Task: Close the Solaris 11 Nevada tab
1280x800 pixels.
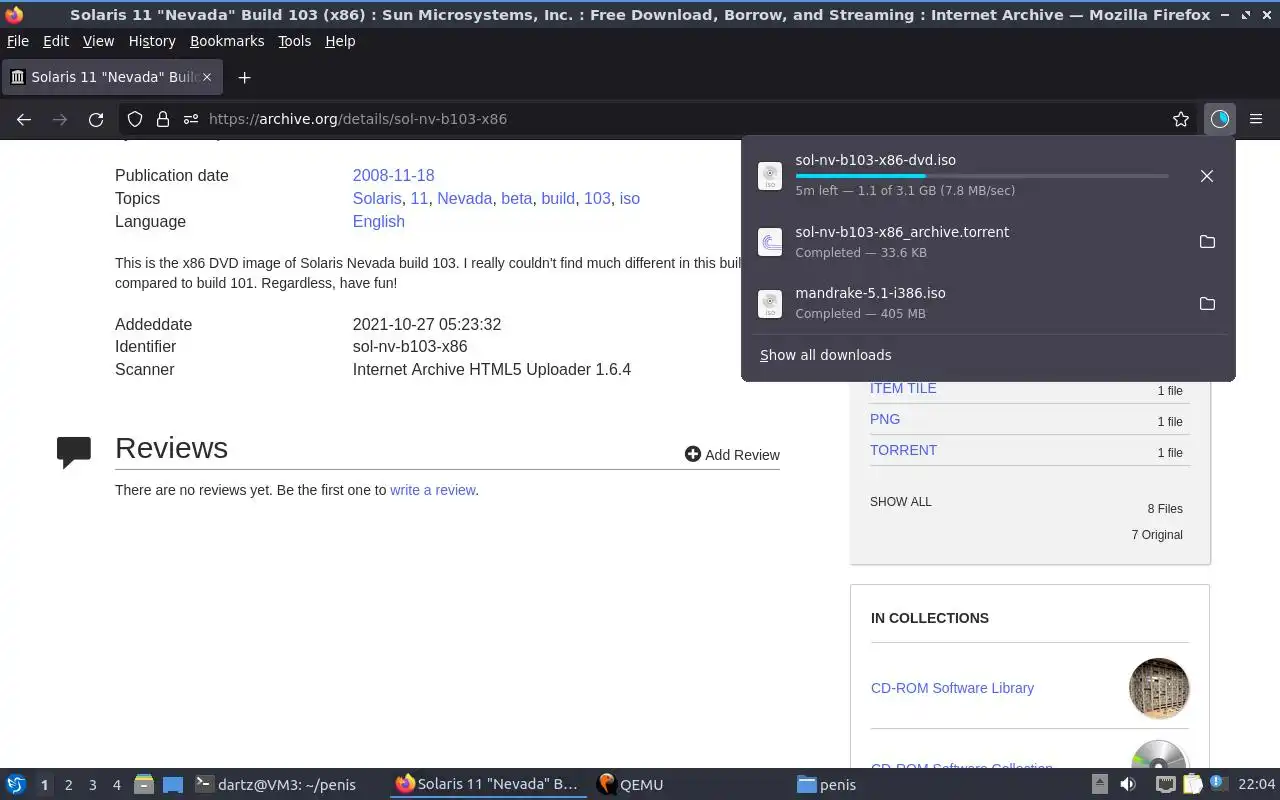Action: tap(208, 77)
